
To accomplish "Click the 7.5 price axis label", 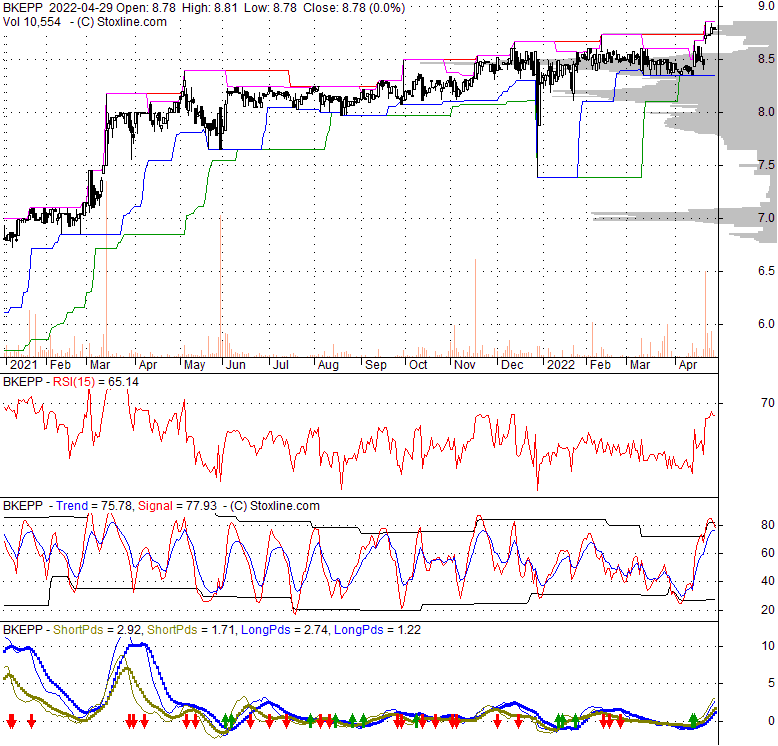I will coord(766,165).
